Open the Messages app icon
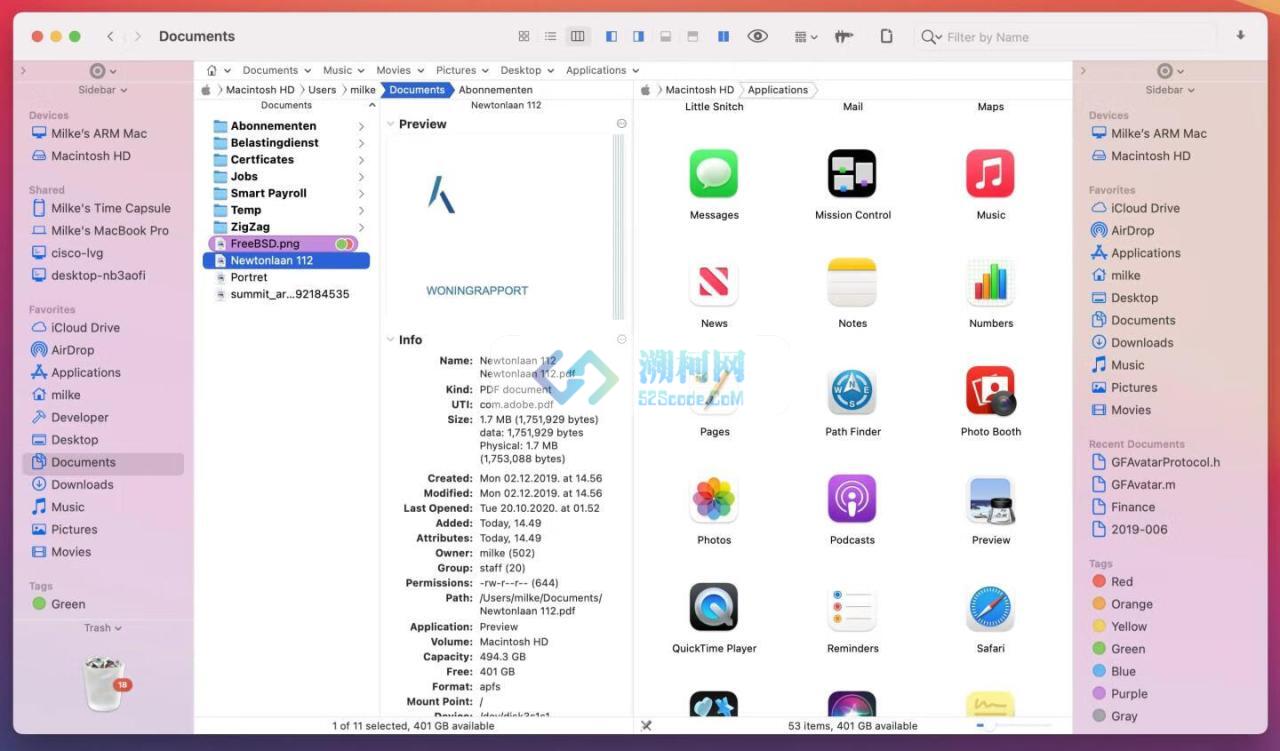Viewport: 1280px width, 751px height. [x=714, y=174]
